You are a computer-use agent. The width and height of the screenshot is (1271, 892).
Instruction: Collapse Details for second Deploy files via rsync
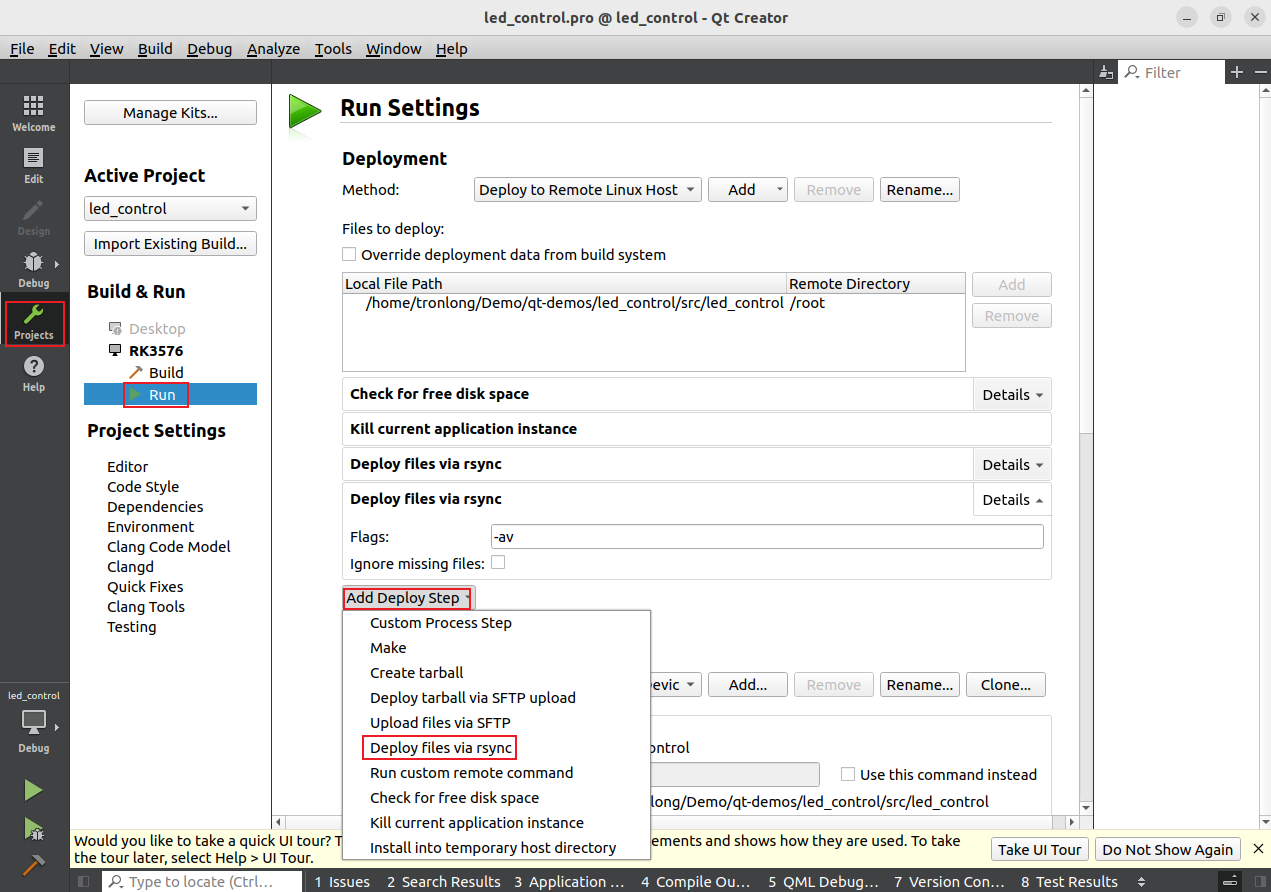point(1012,499)
